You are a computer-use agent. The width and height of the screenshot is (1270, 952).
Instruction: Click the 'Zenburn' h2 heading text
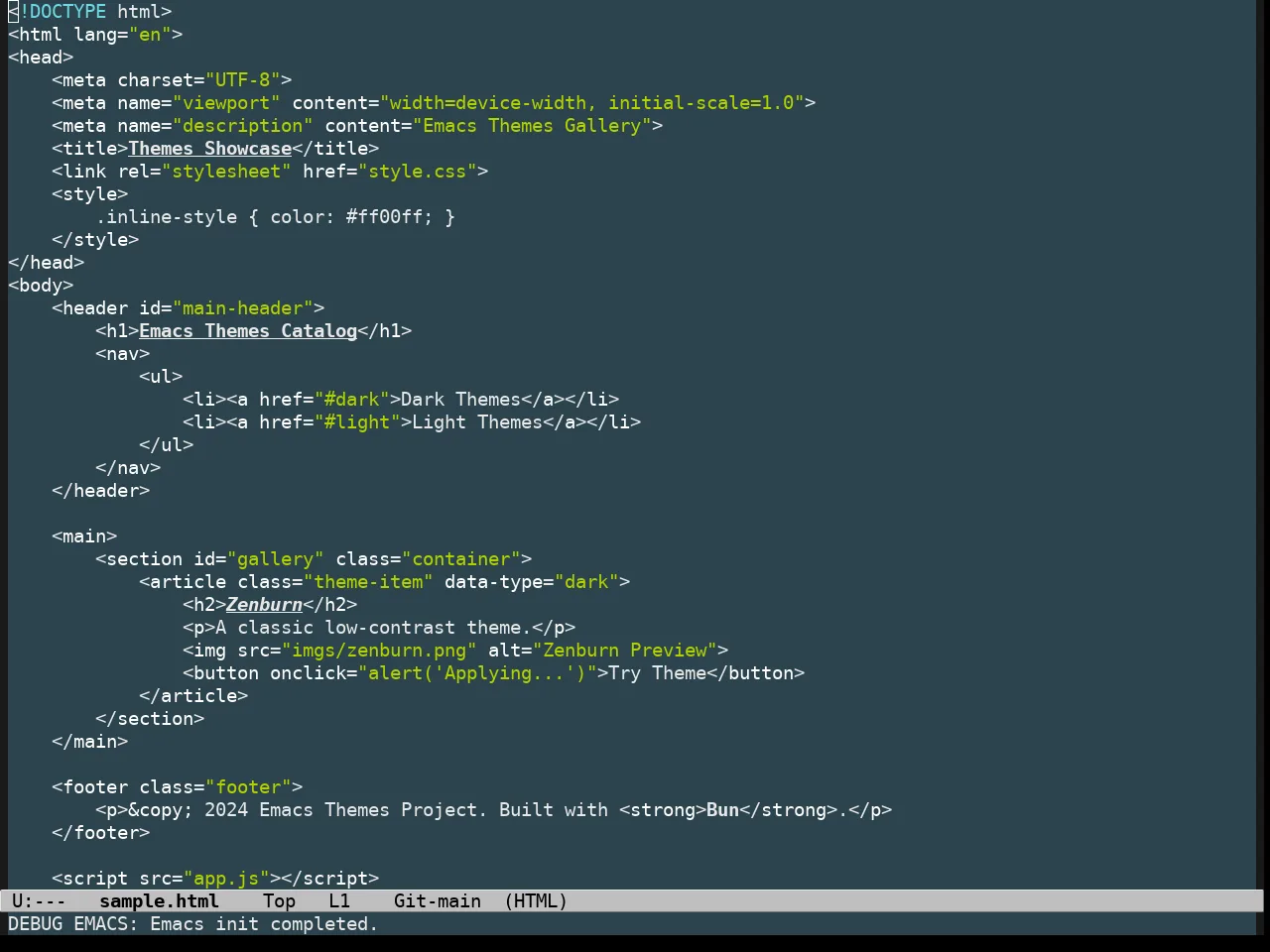click(265, 605)
